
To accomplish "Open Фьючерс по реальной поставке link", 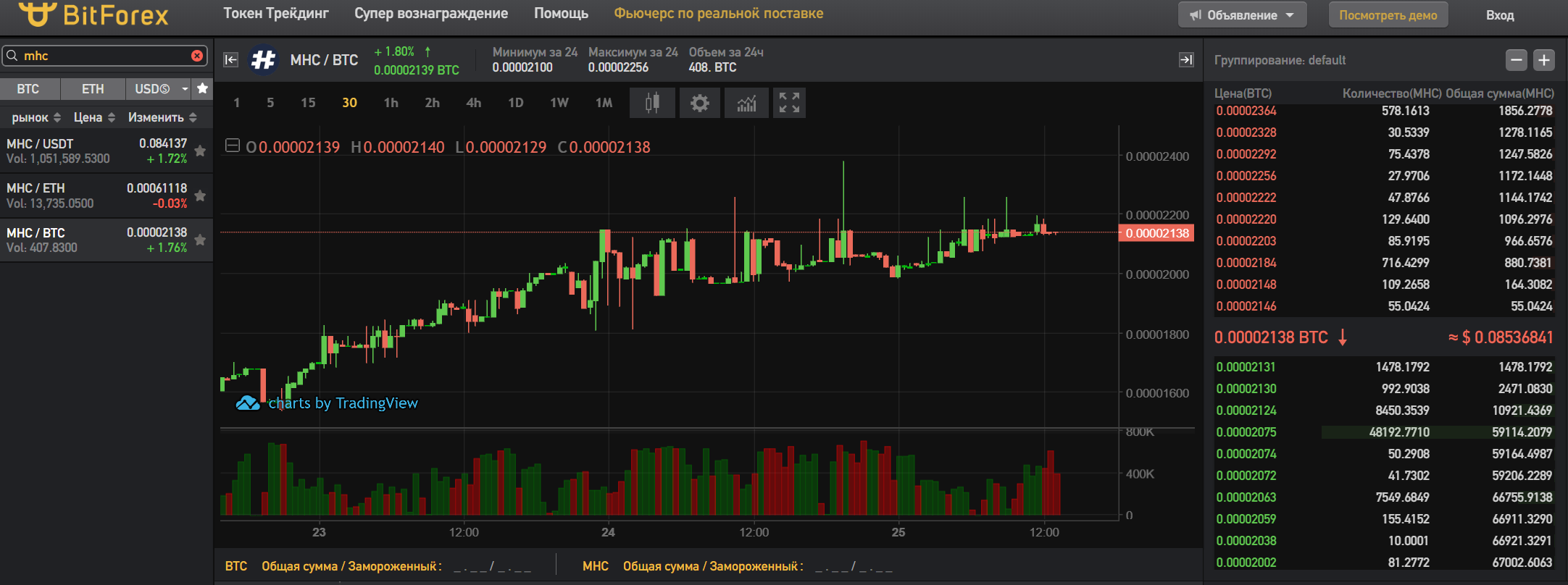I will pos(719,13).
